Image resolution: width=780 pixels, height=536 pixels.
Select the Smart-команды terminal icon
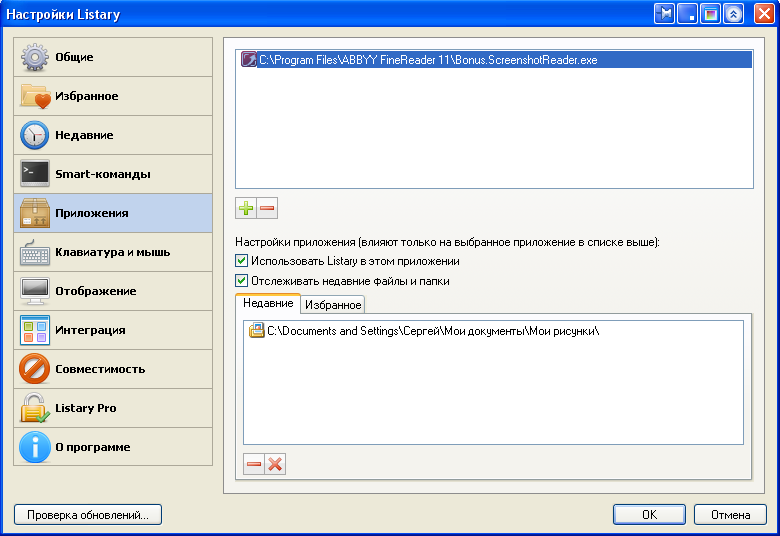[x=35, y=173]
